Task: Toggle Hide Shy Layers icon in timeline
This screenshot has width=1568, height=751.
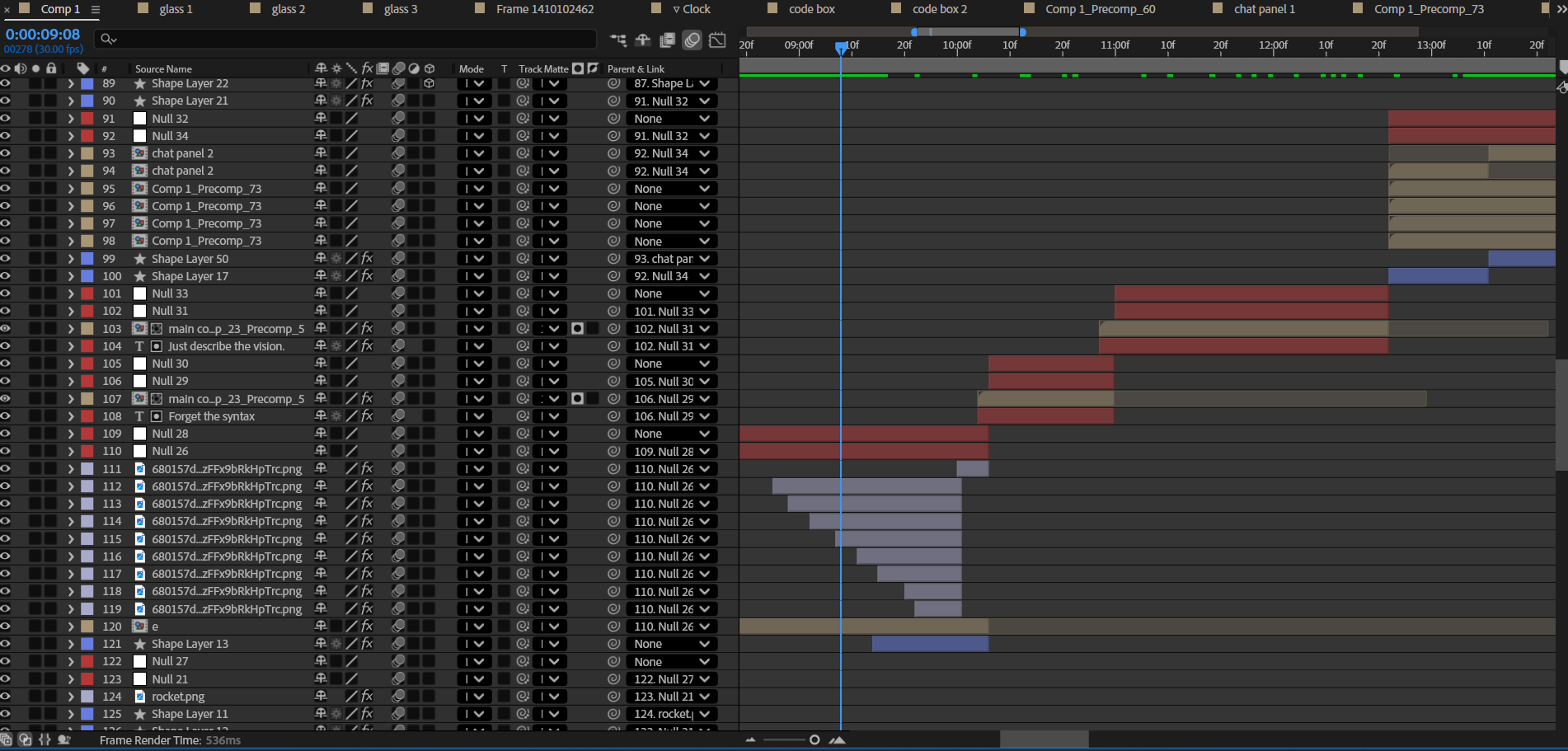Action: (643, 40)
